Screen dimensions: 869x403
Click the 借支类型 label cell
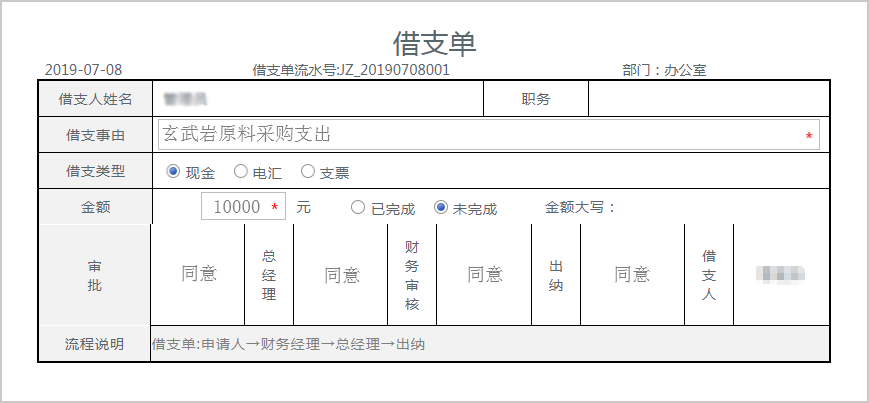pyautogui.click(x=95, y=171)
